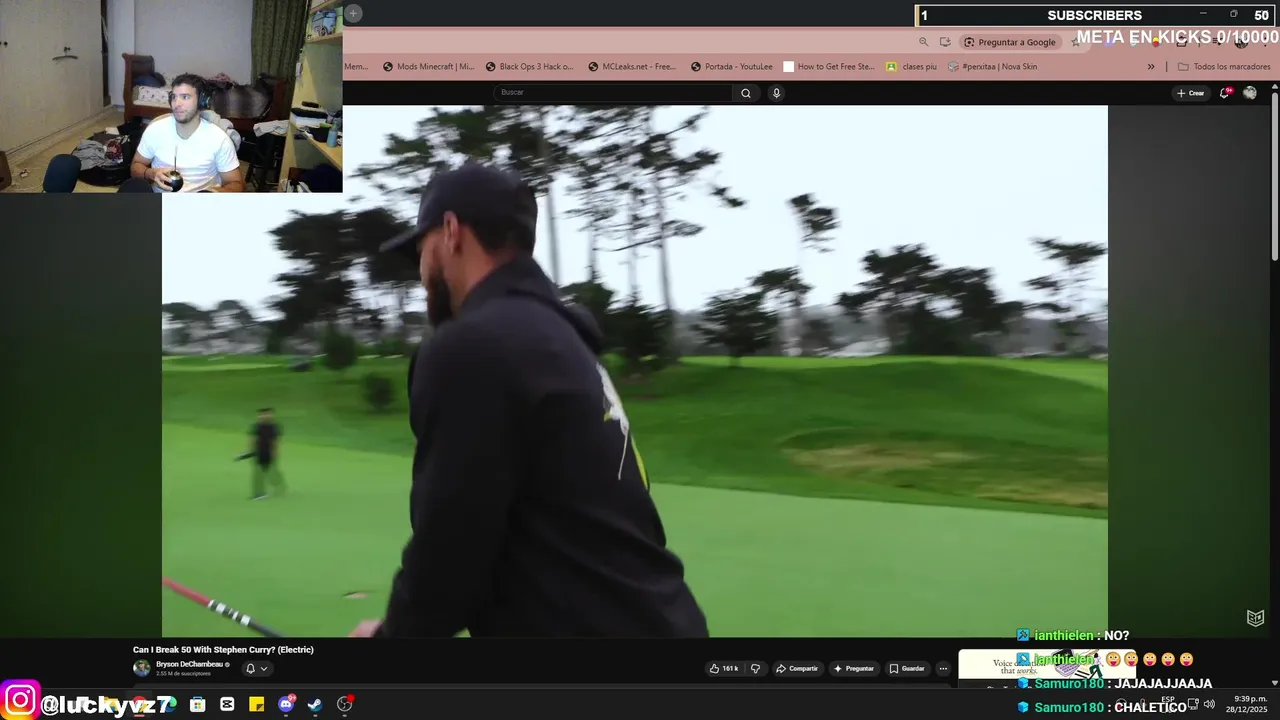Image resolution: width=1280 pixels, height=720 pixels.
Task: Click Preguntar button under video
Action: coord(853,668)
